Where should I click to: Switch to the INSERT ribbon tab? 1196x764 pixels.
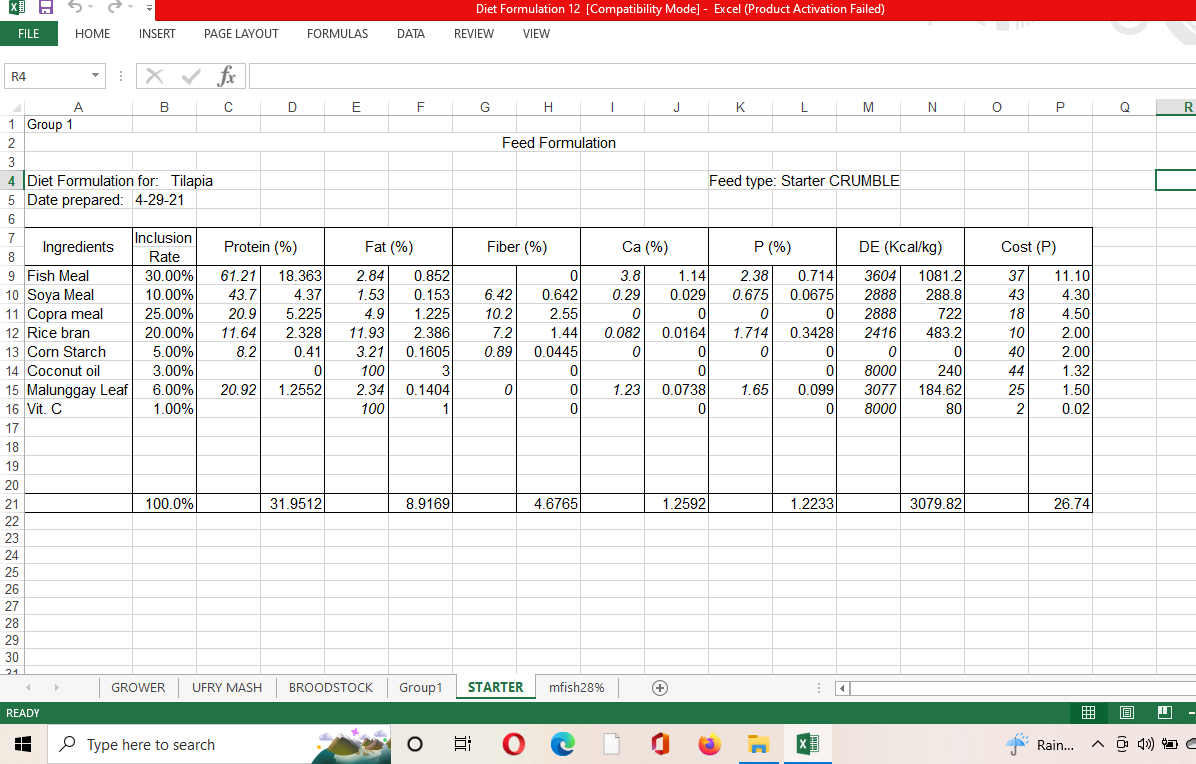(157, 34)
